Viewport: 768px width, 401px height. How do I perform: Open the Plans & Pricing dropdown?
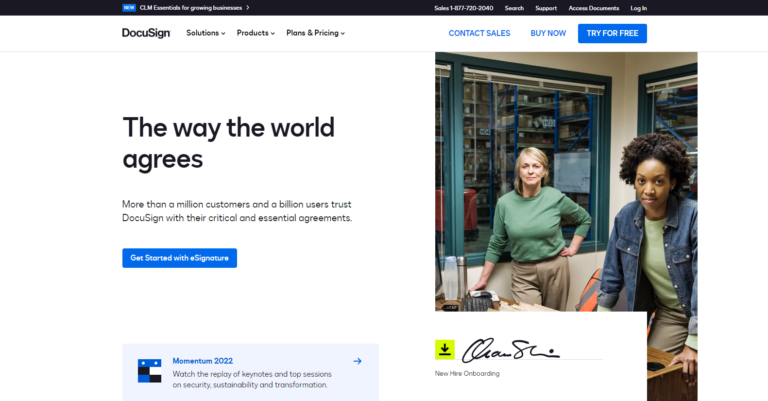click(x=315, y=33)
